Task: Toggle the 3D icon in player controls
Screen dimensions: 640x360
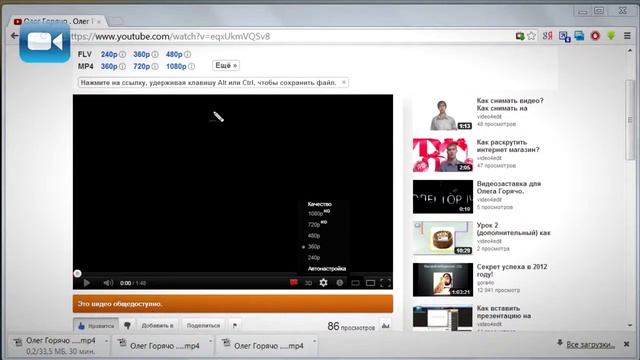Action: click(x=308, y=283)
